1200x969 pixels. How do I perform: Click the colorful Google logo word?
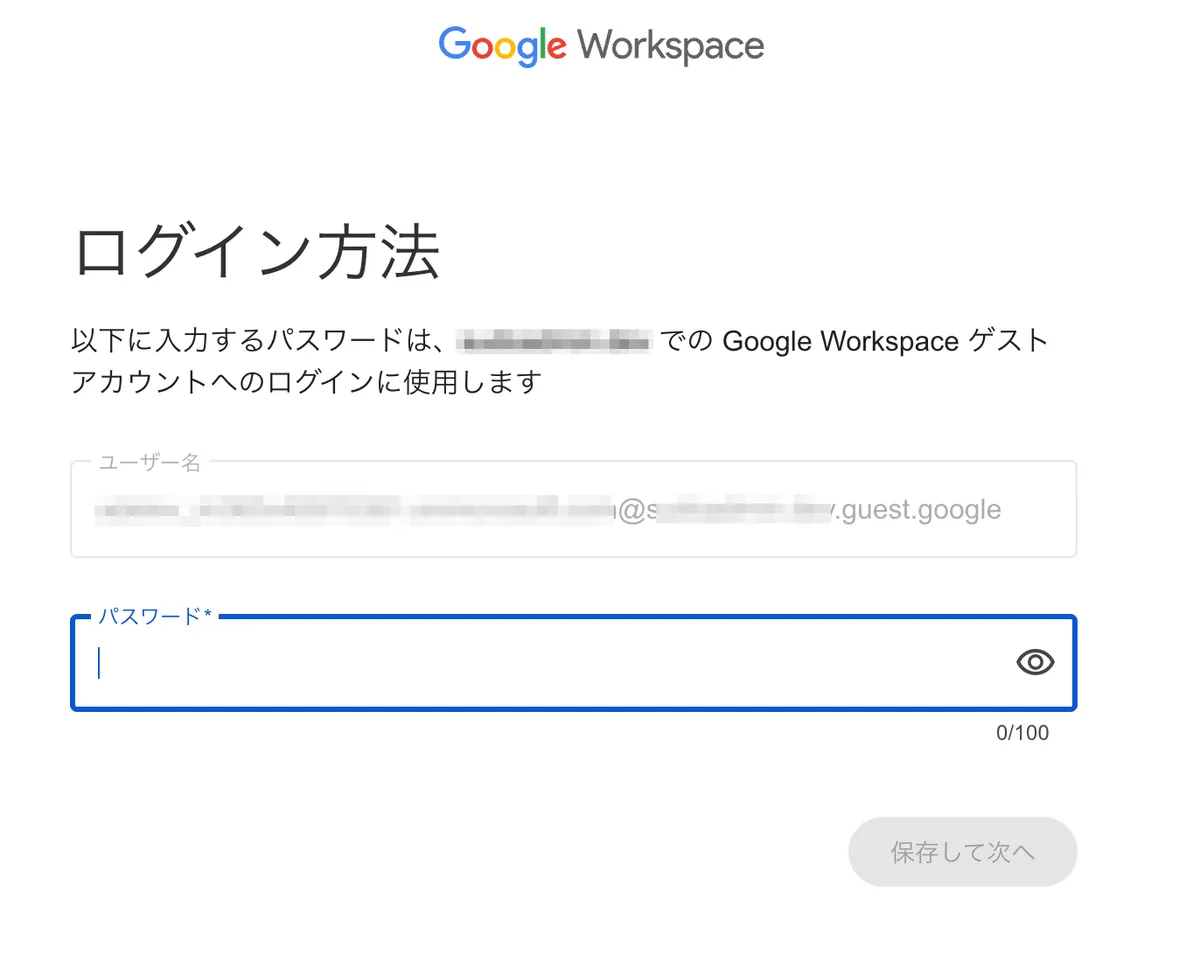[502, 45]
